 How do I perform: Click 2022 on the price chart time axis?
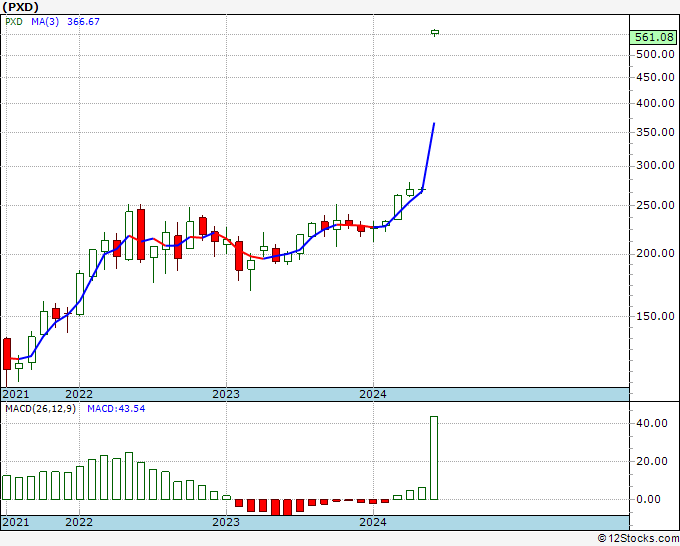click(x=79, y=394)
